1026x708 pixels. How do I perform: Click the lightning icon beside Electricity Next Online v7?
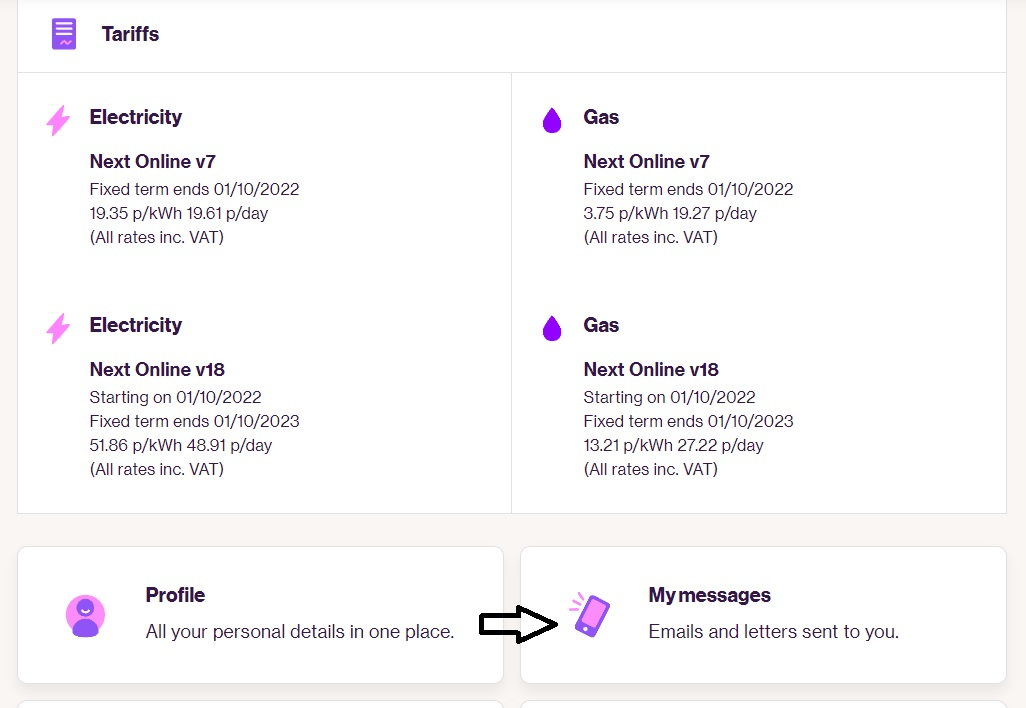coord(59,120)
